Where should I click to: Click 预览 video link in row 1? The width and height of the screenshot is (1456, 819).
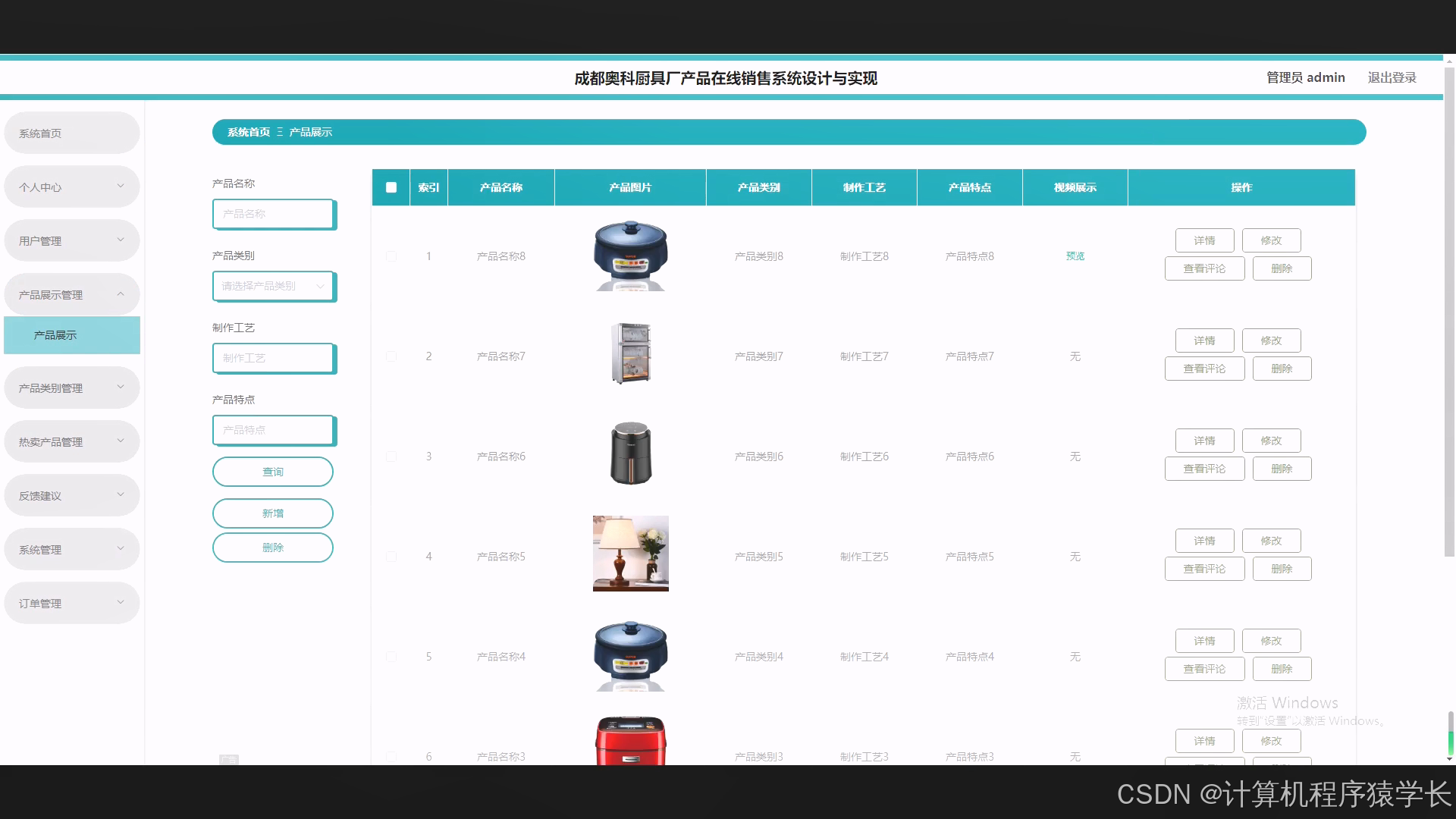pyautogui.click(x=1075, y=256)
